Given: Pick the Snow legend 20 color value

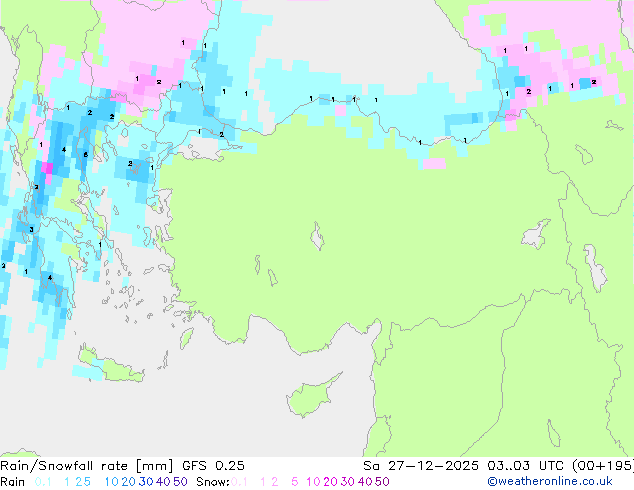Looking at the screenshot, I should [x=330, y=482].
